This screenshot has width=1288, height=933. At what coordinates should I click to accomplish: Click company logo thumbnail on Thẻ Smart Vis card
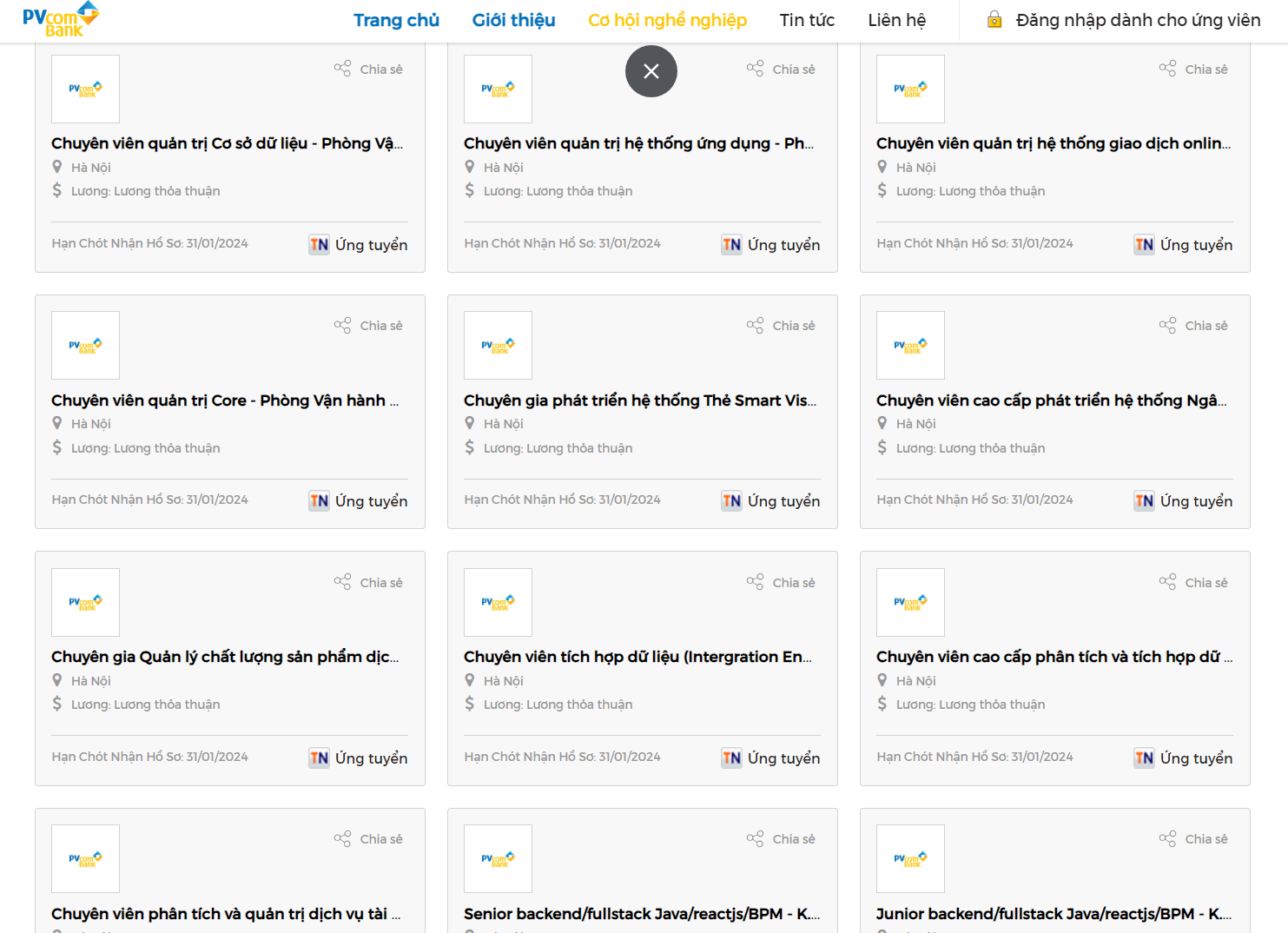tap(498, 345)
